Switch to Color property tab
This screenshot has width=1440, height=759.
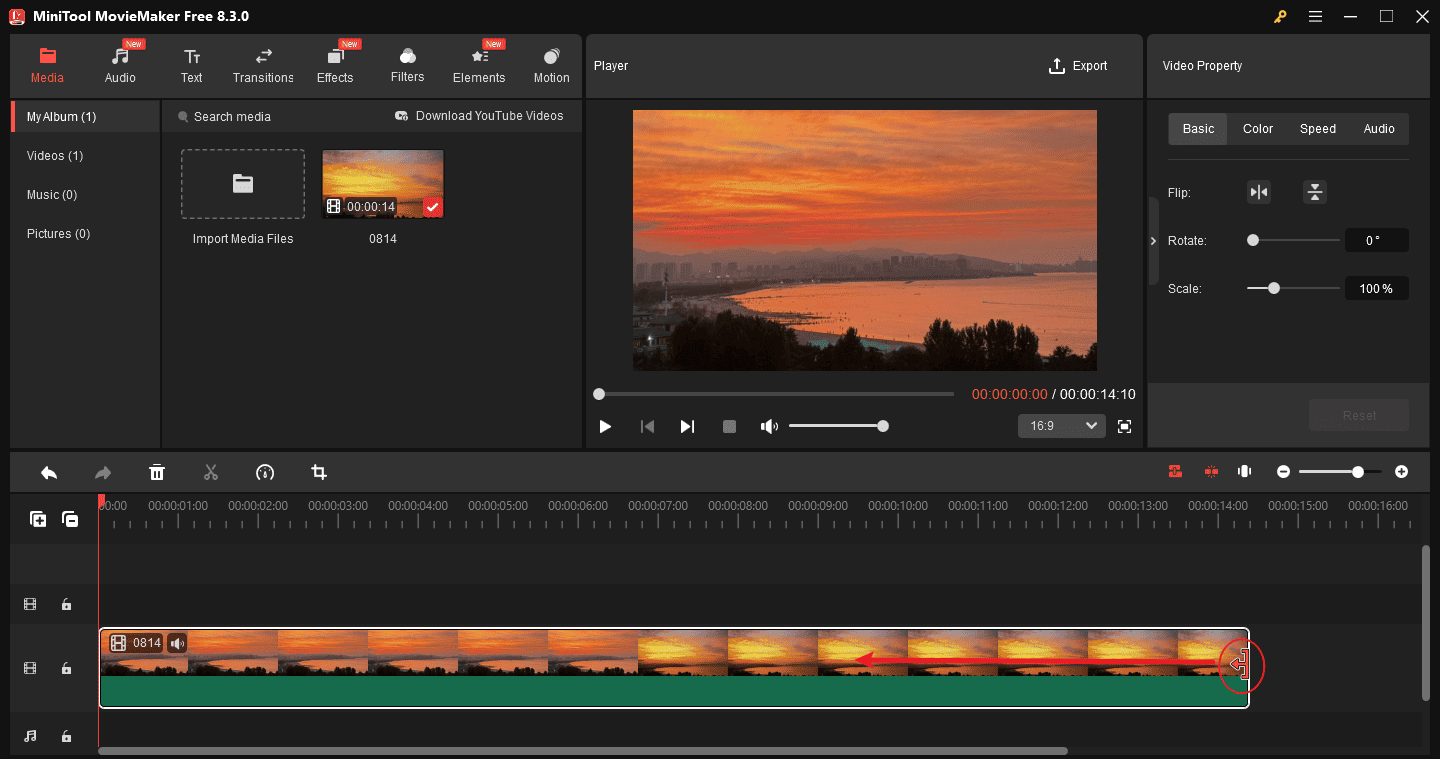pyautogui.click(x=1258, y=129)
